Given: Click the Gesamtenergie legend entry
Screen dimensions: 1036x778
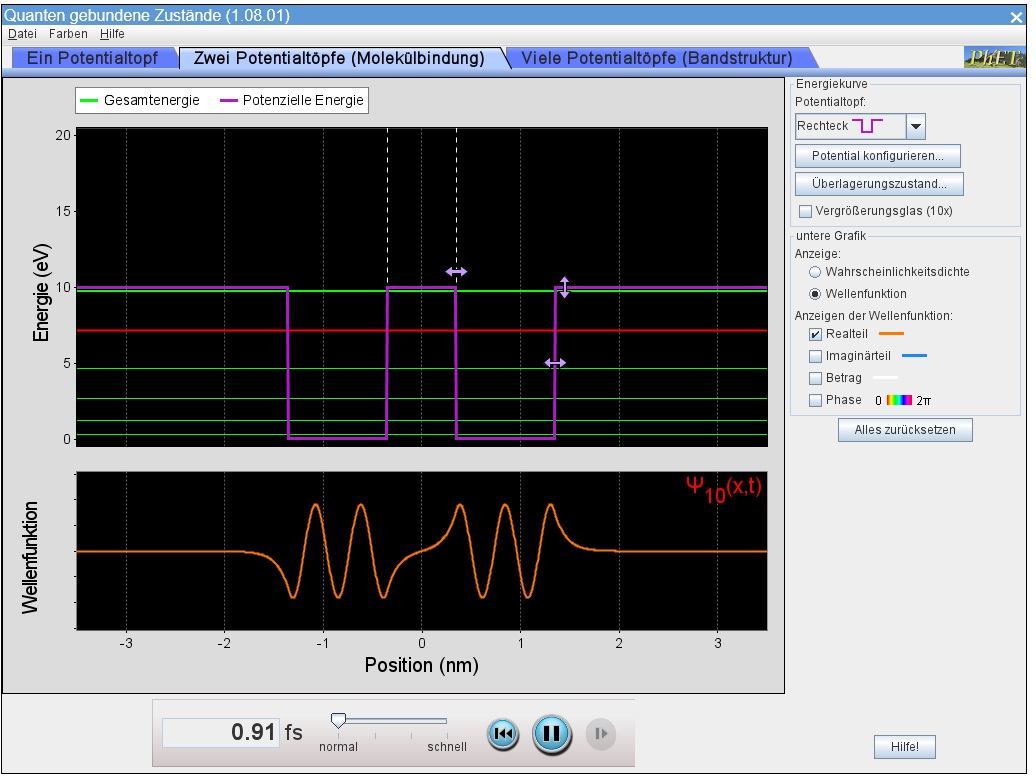Looking at the screenshot, I should tap(139, 100).
